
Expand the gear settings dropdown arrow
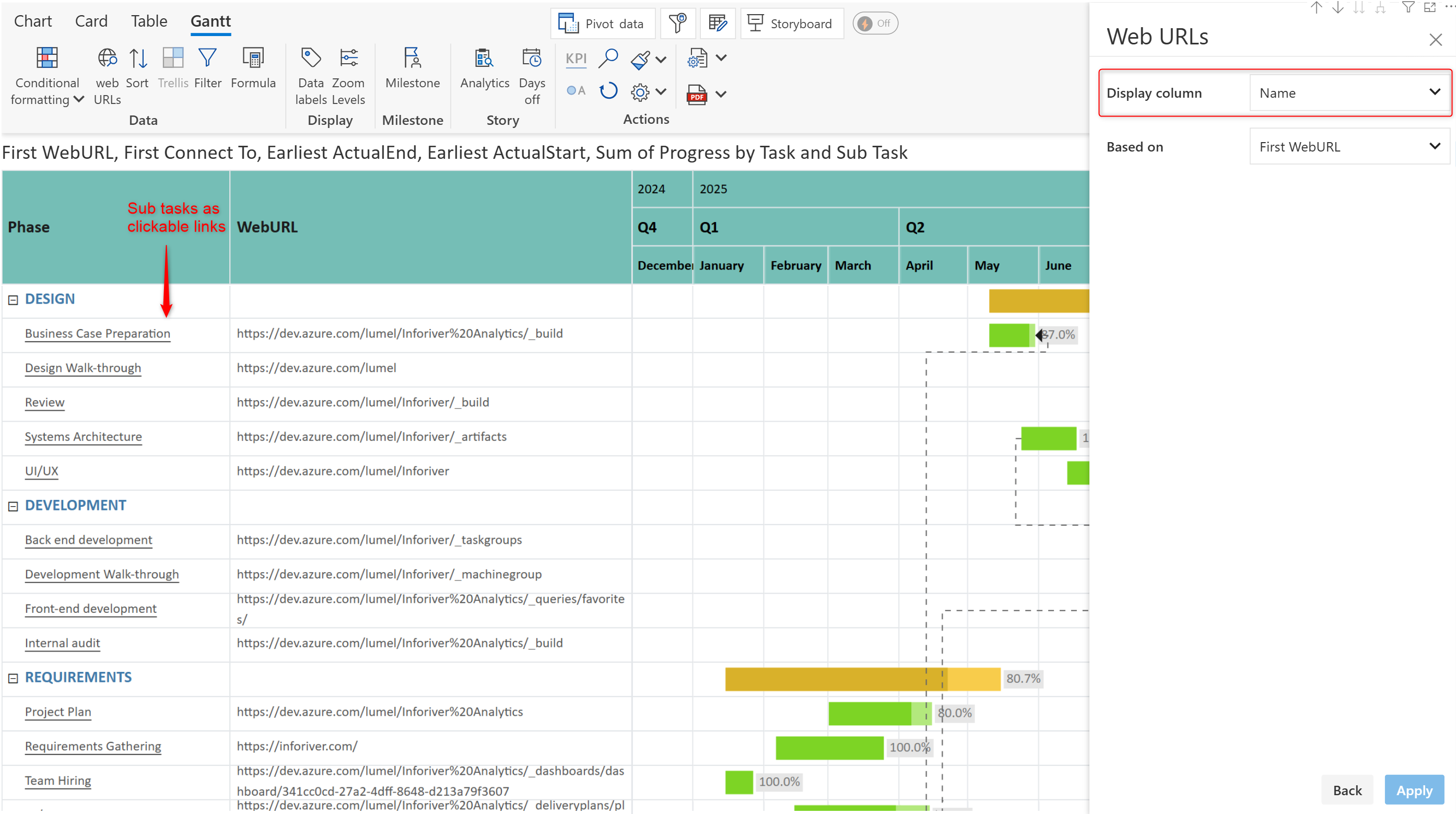pos(661,91)
